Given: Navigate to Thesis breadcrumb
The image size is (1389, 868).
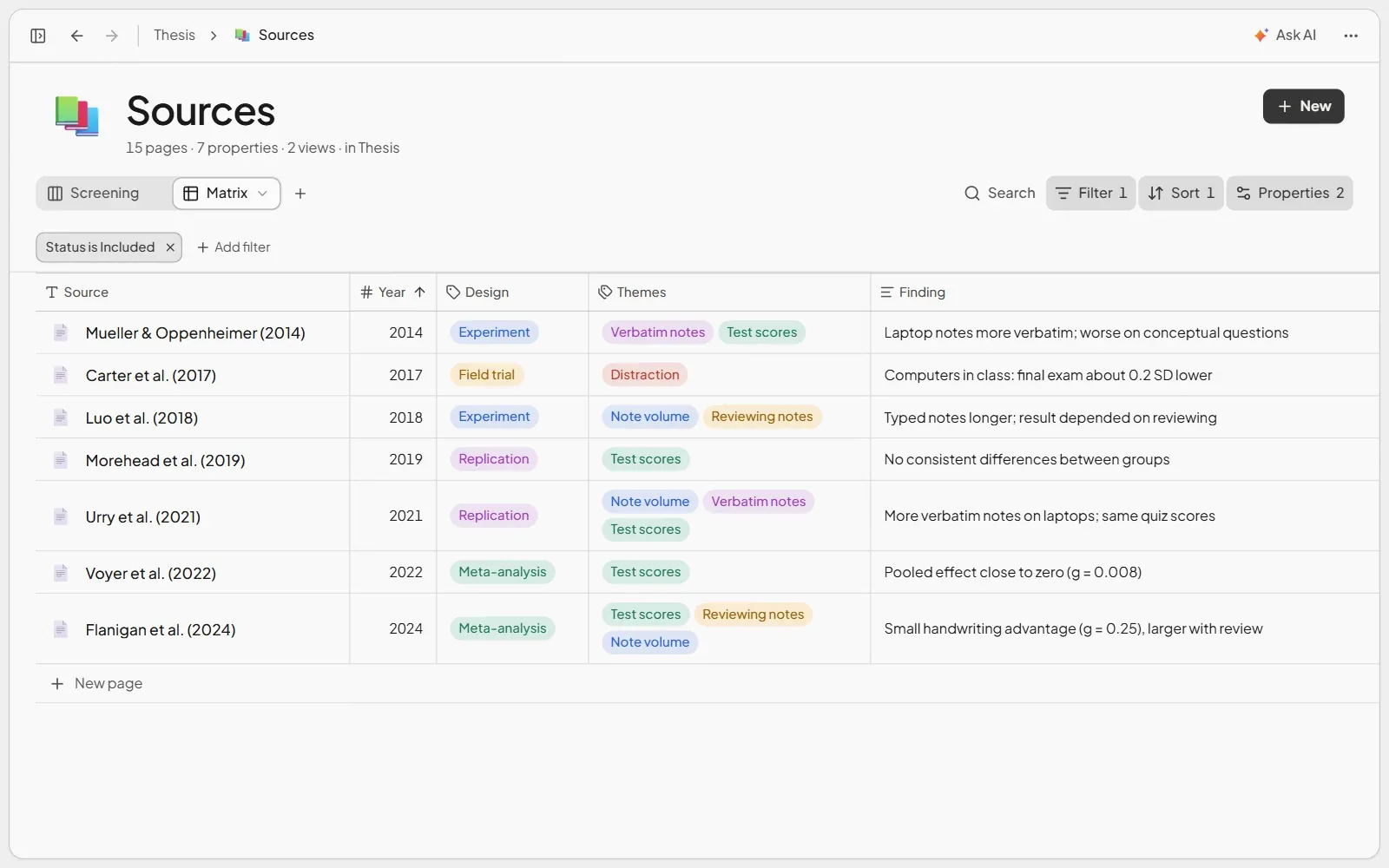Looking at the screenshot, I should [x=174, y=36].
